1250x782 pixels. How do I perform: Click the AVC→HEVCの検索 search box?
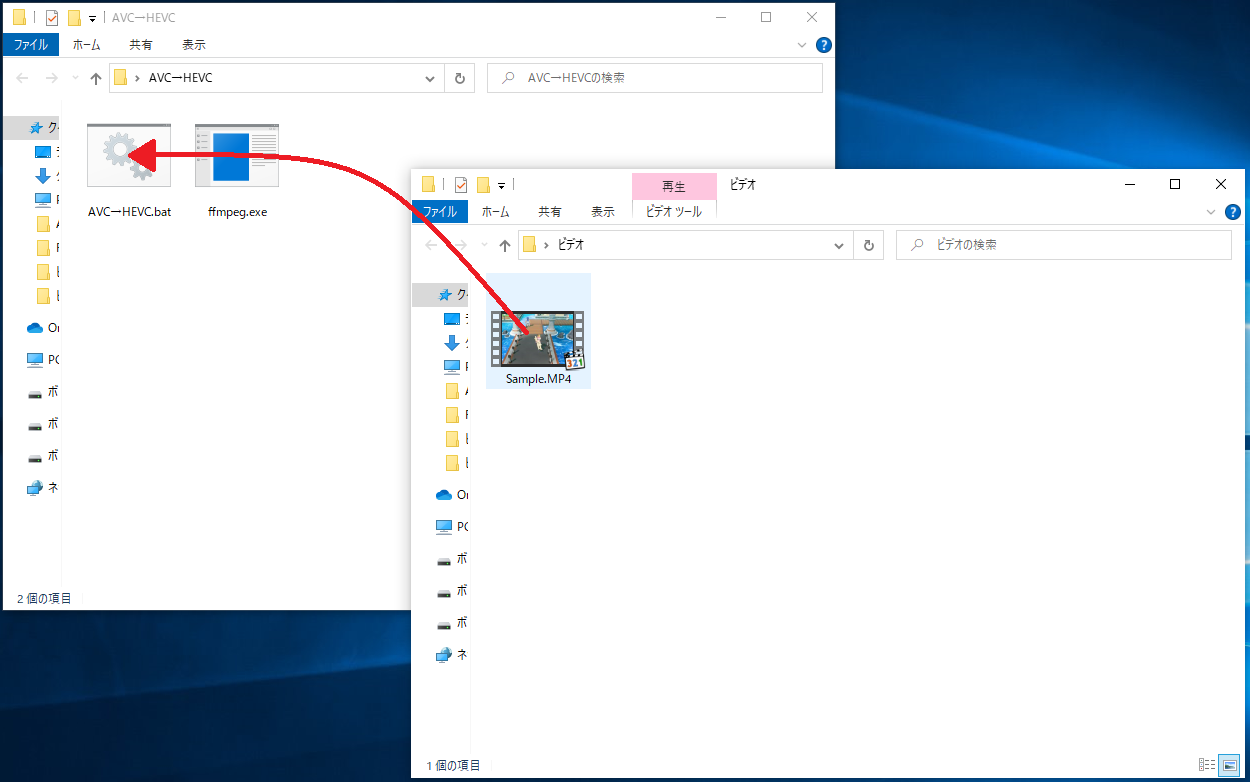(x=655, y=78)
